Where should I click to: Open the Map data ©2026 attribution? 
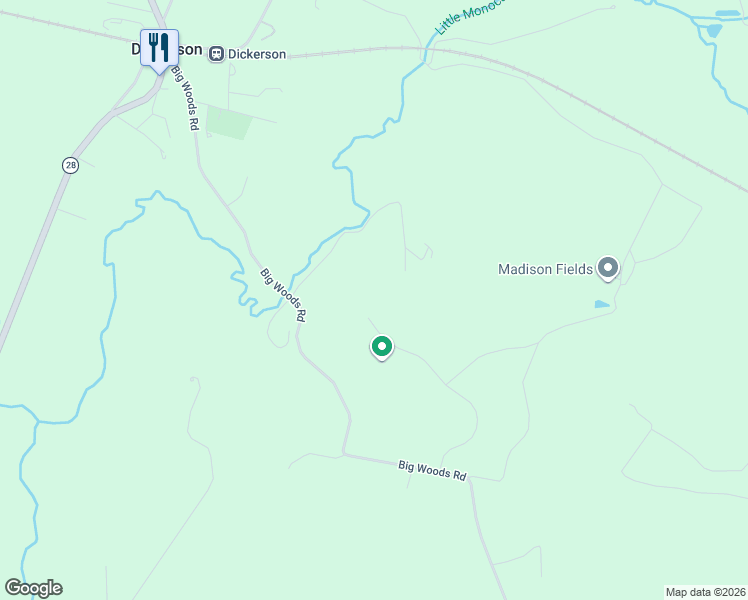(706, 592)
